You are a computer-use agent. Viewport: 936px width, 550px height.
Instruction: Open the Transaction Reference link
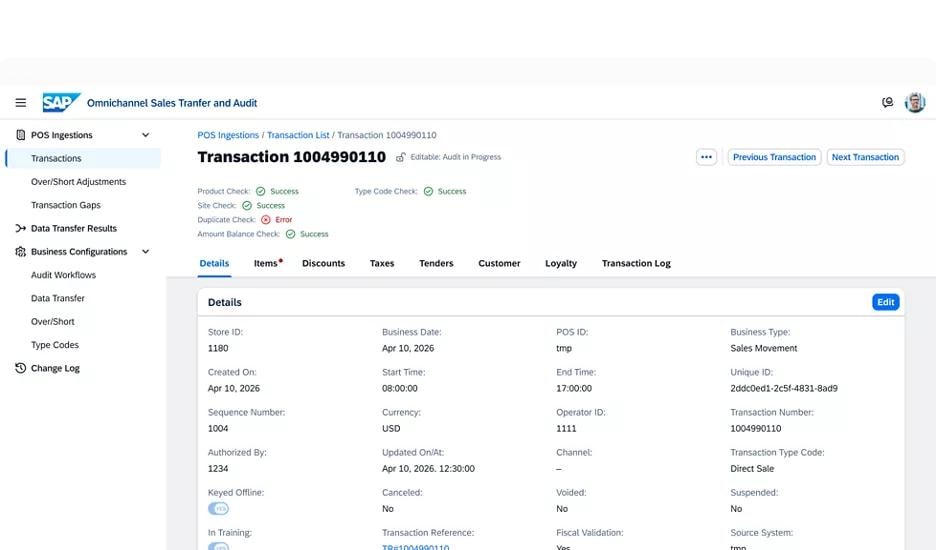click(415, 547)
